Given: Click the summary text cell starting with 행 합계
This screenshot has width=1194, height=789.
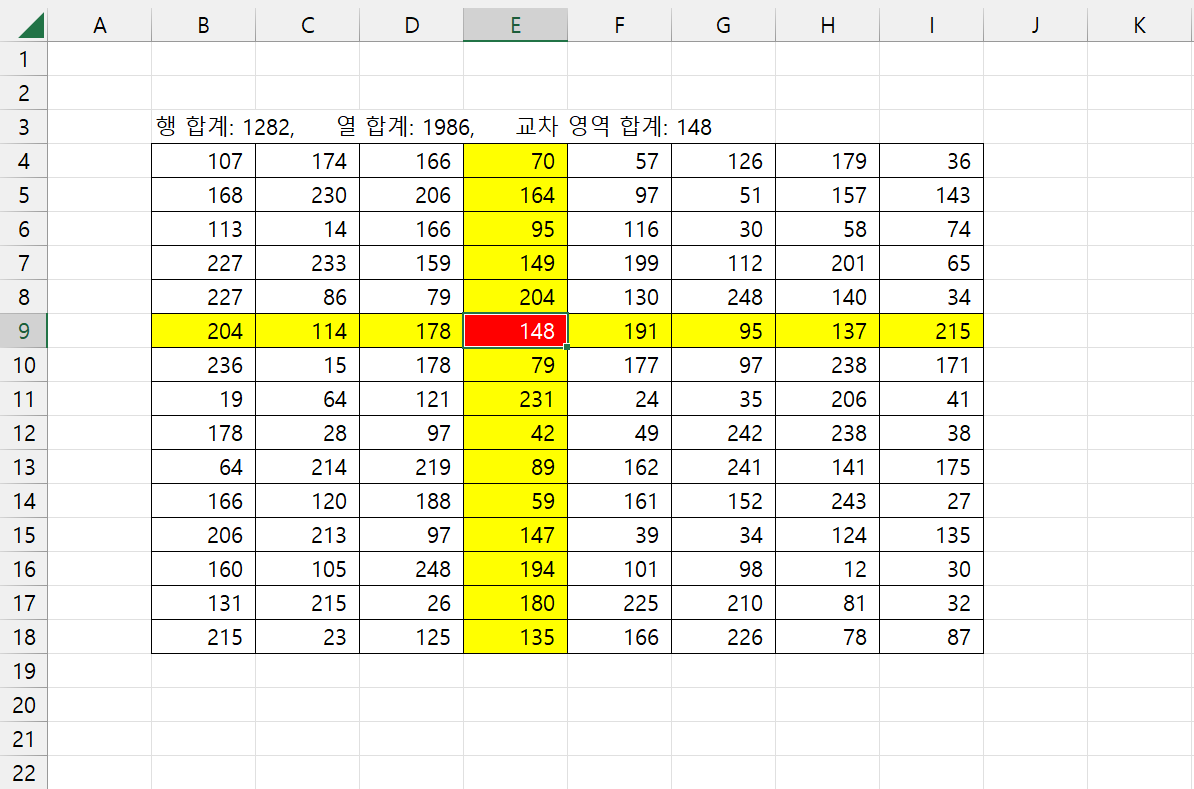Looking at the screenshot, I should pyautogui.click(x=225, y=127).
